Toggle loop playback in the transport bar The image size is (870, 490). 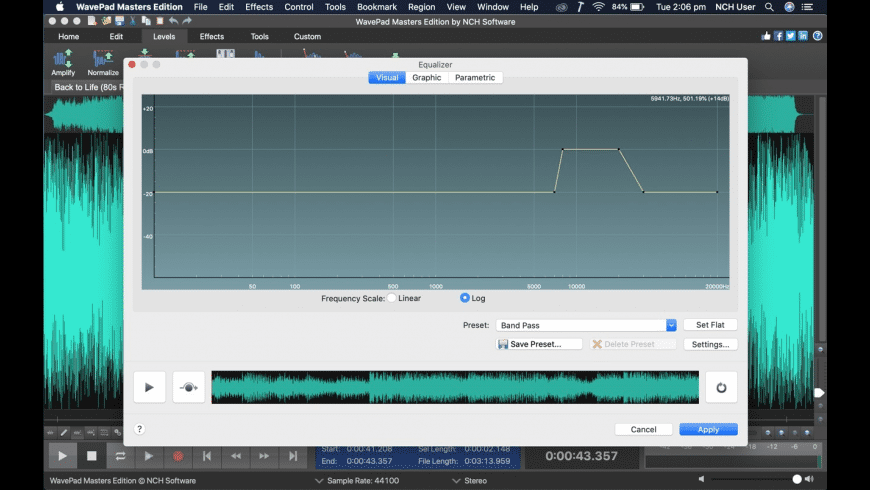pos(120,456)
